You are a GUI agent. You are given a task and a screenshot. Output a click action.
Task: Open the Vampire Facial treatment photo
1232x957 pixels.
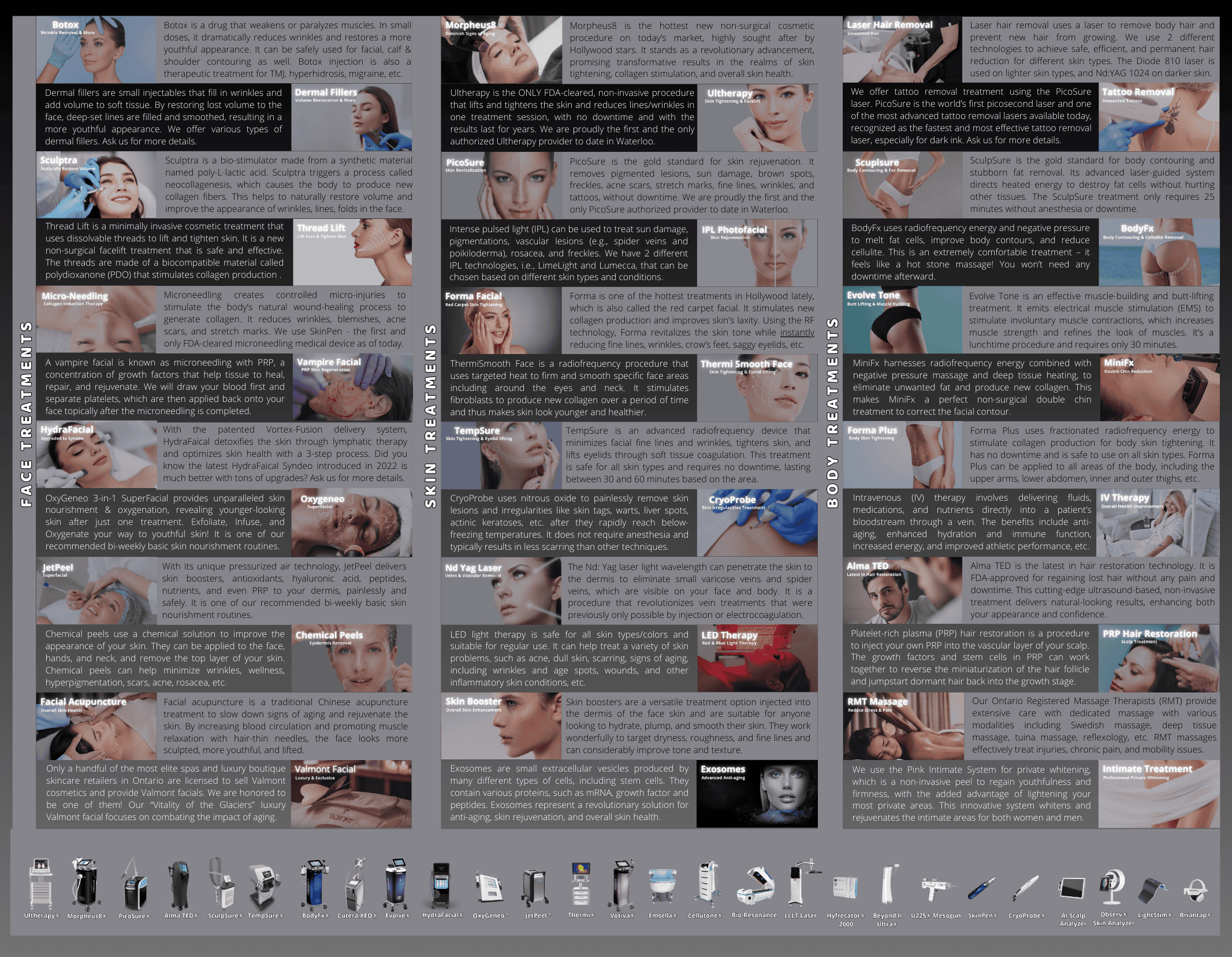(352, 387)
